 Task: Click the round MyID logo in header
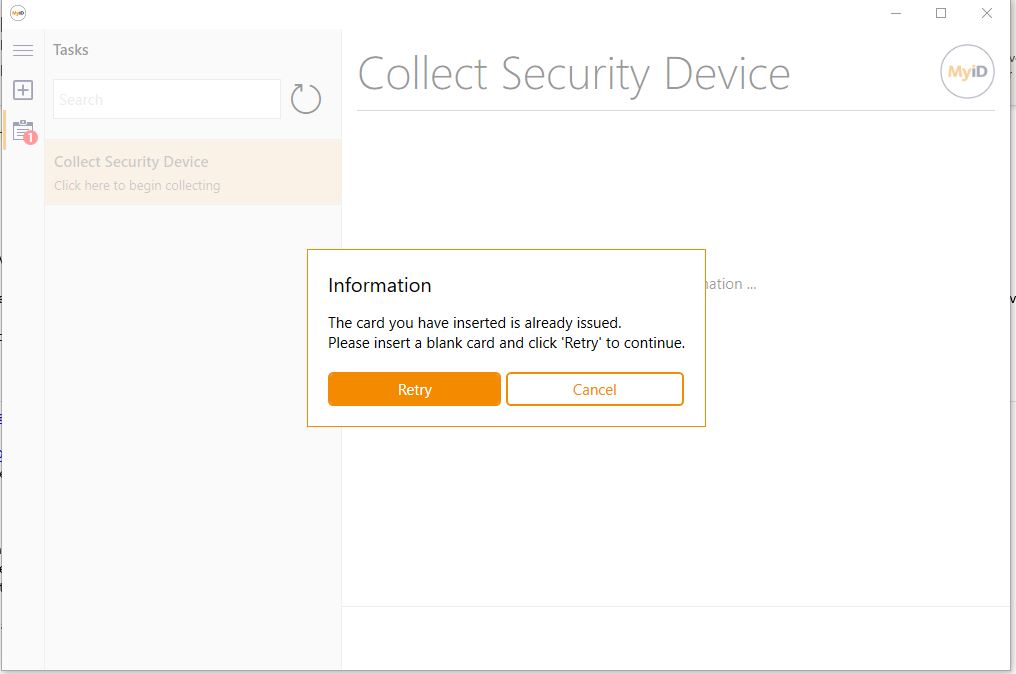967,71
